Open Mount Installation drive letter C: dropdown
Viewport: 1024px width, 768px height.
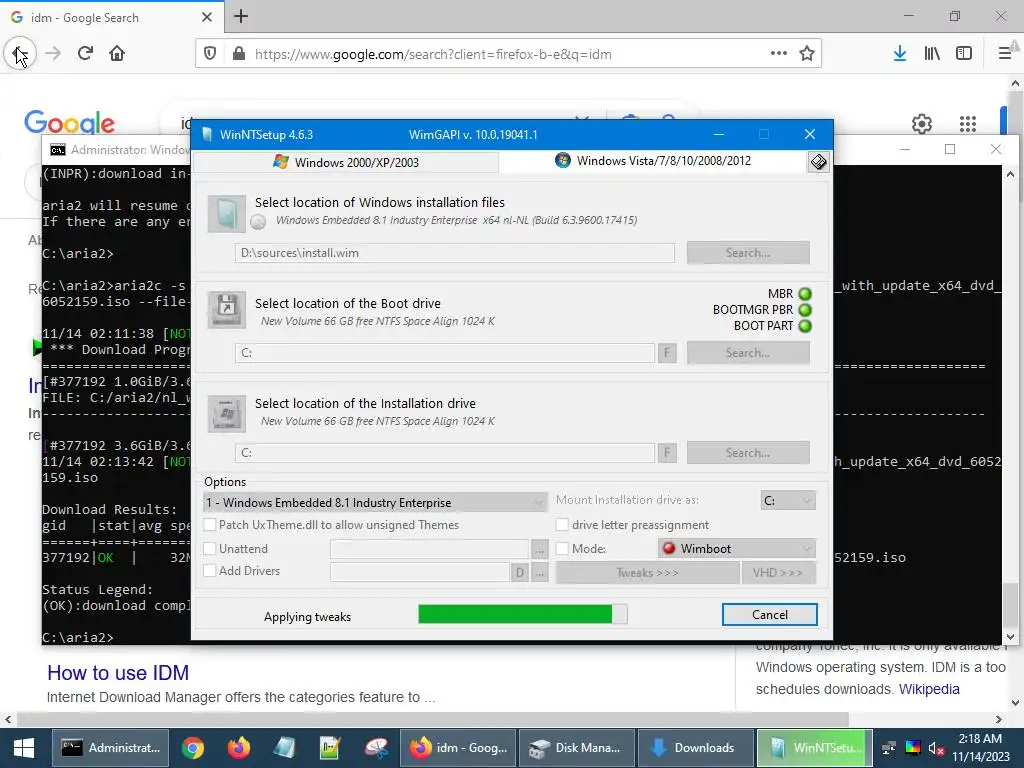(788, 501)
